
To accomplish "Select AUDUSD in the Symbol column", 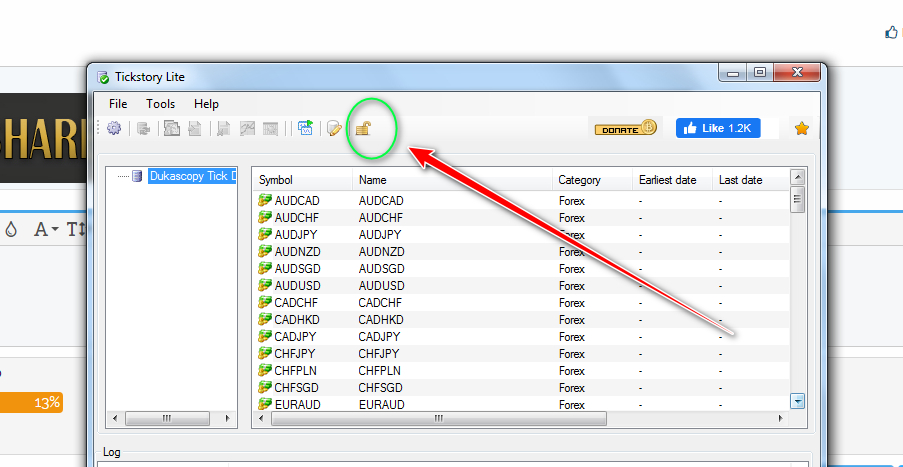I will [x=298, y=286].
